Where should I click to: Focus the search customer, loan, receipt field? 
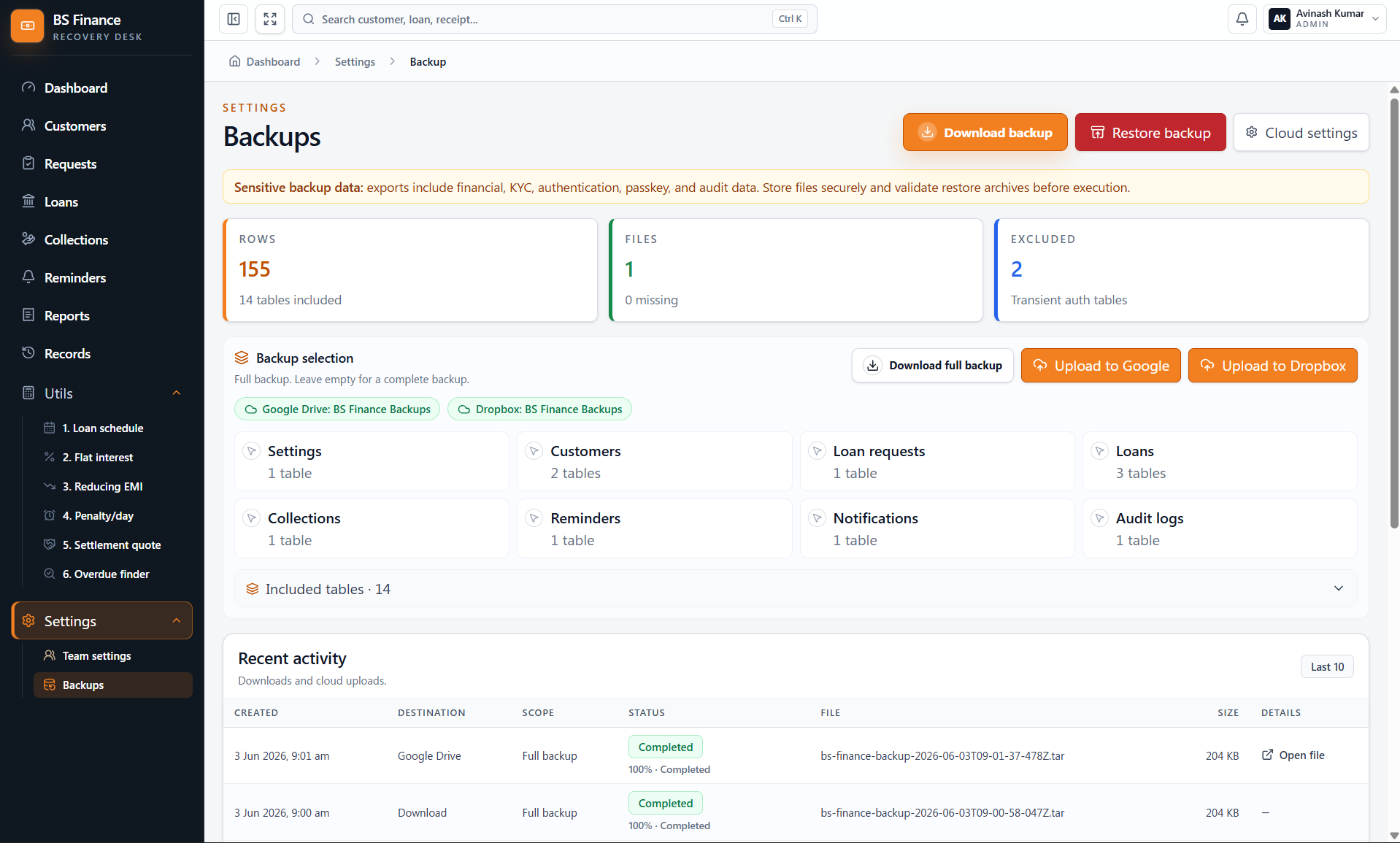click(x=555, y=19)
